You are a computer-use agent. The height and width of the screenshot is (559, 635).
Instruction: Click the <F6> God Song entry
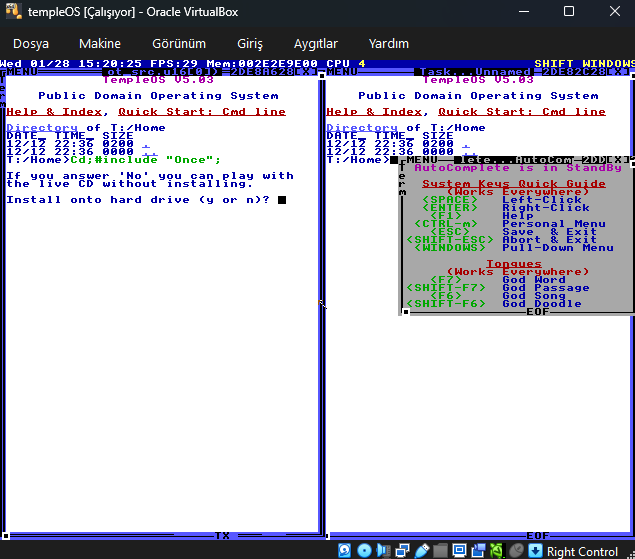[498, 296]
